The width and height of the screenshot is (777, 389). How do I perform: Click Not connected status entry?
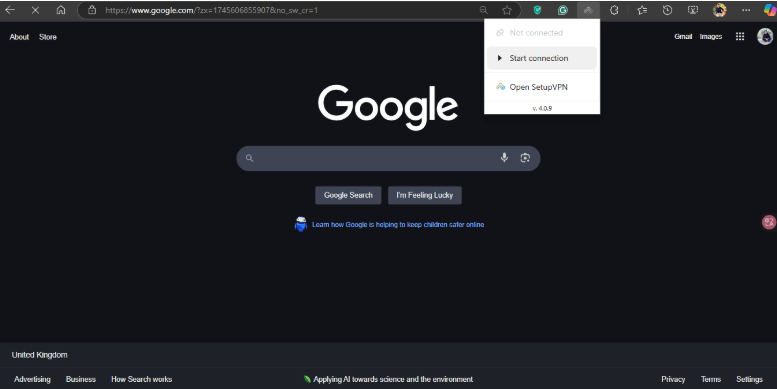(542, 33)
